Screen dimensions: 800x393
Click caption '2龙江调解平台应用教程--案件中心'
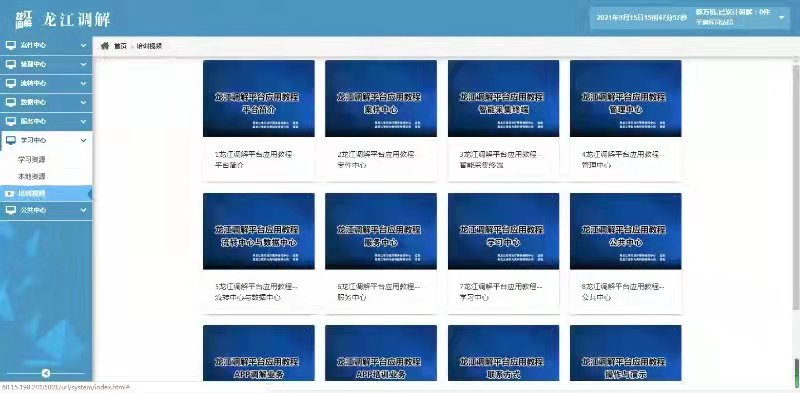point(378,160)
